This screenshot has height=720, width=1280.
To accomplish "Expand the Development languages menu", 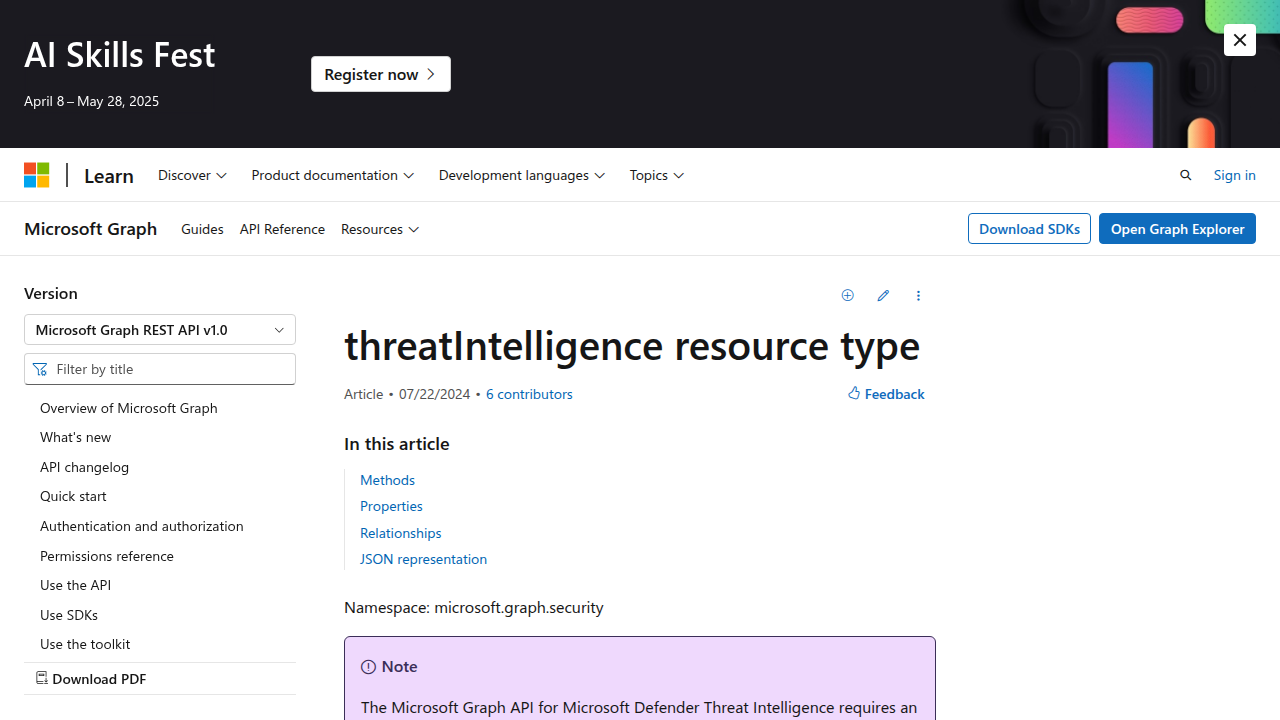I will point(522,175).
